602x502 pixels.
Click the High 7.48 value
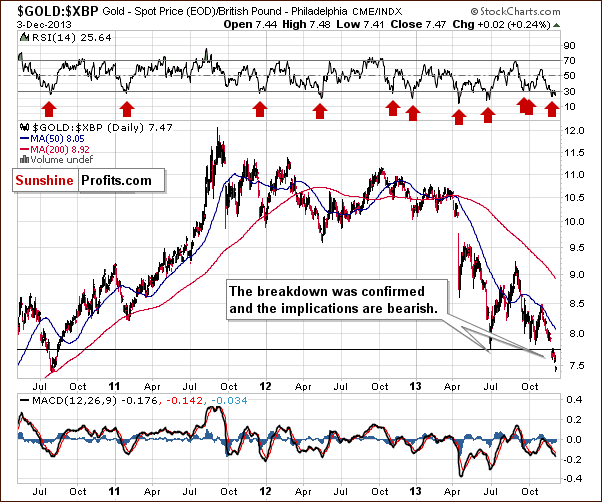[x=307, y=25]
